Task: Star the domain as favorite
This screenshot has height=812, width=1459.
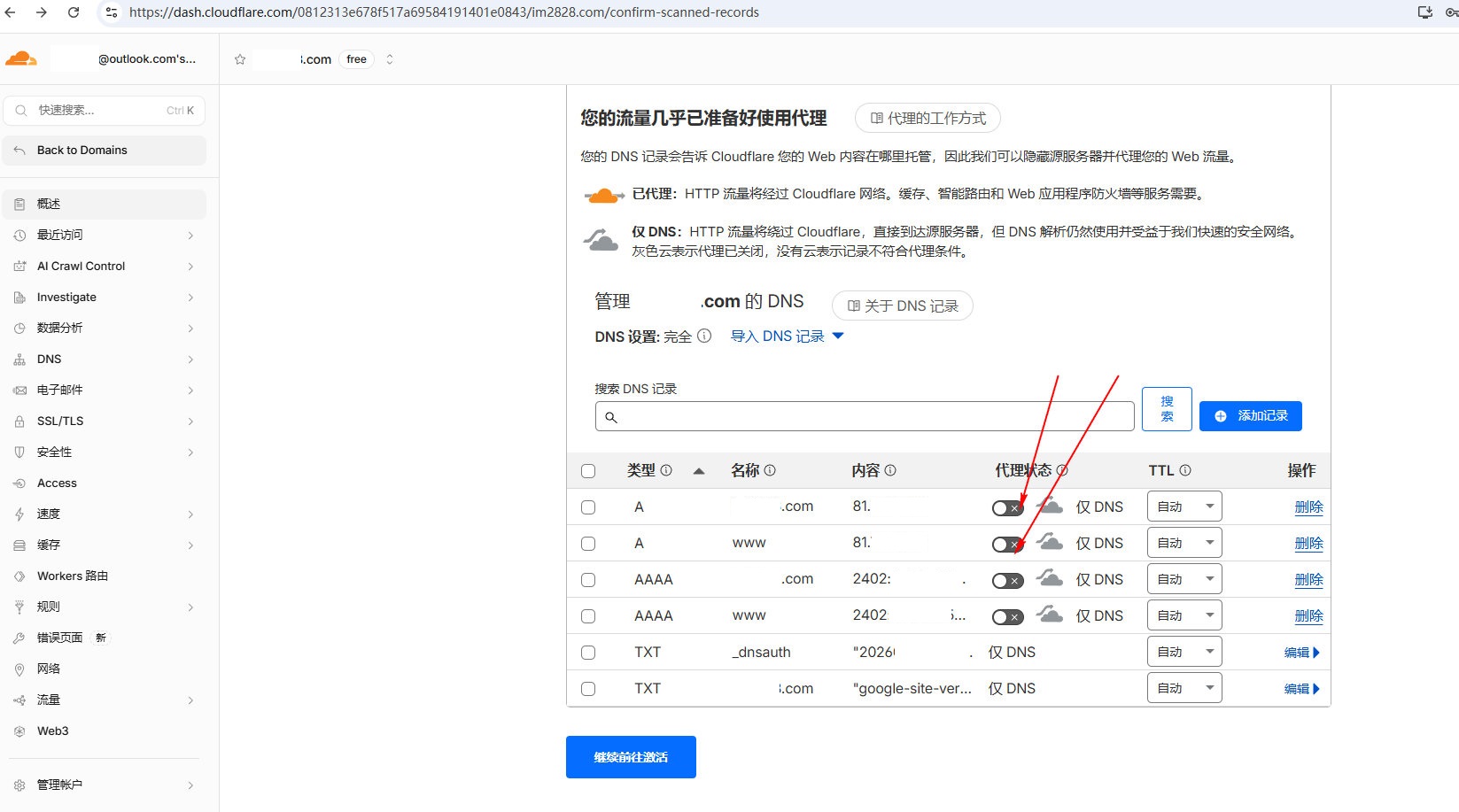Action: pos(240,59)
